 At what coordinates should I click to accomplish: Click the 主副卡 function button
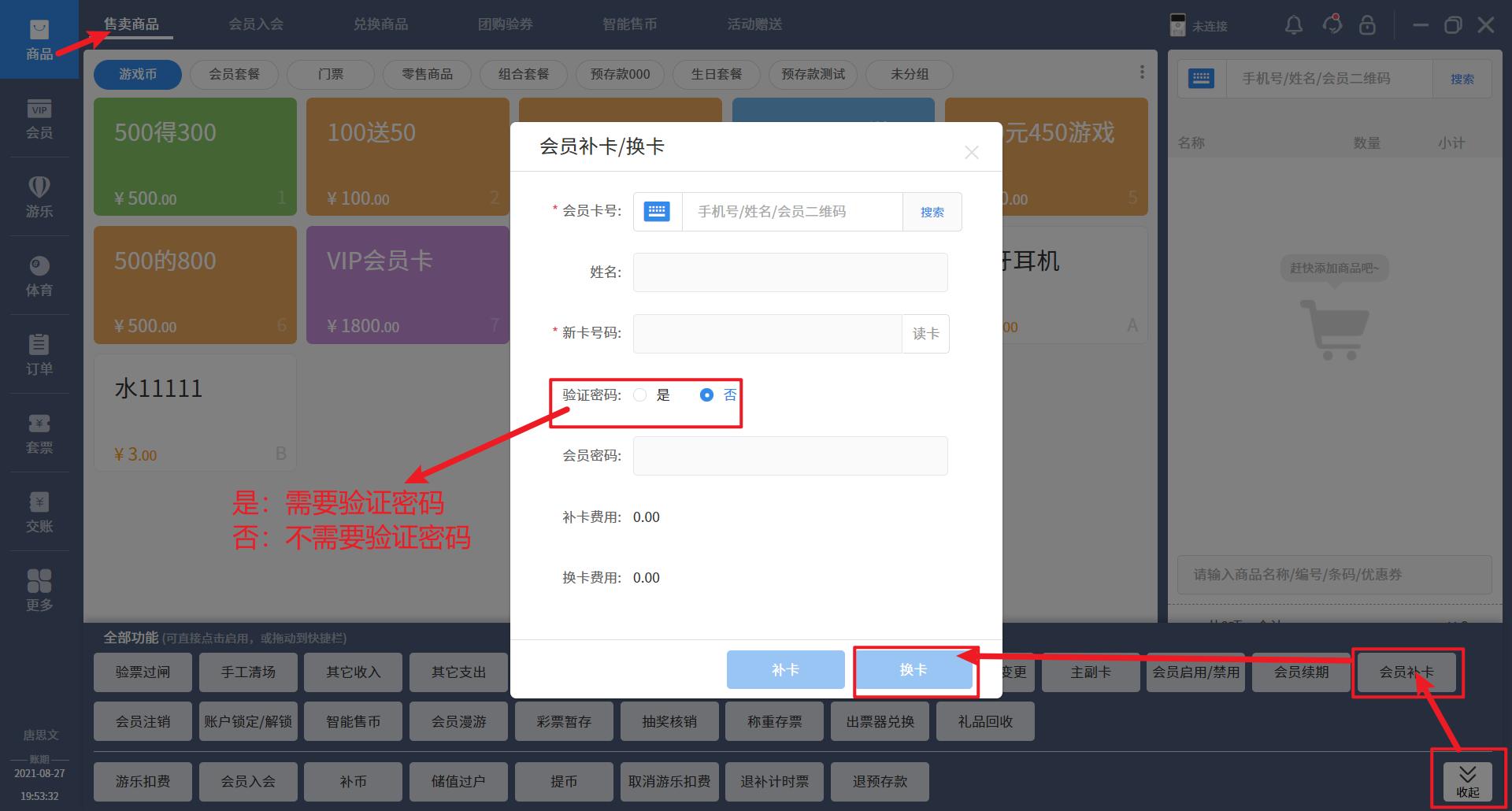pos(1091,672)
